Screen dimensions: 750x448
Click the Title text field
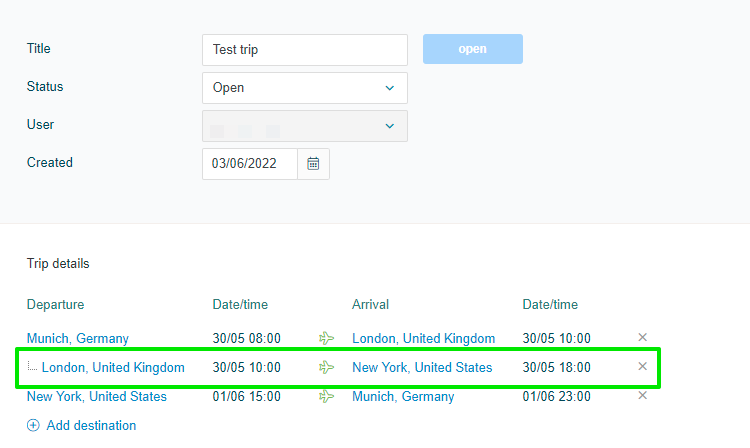click(x=304, y=50)
